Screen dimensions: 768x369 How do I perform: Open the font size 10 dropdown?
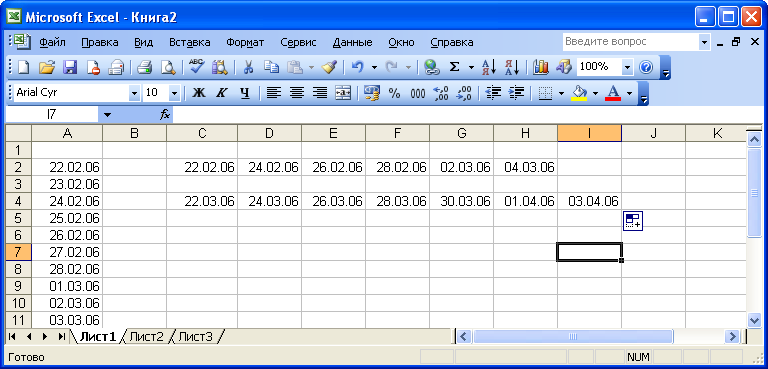pyautogui.click(x=174, y=93)
